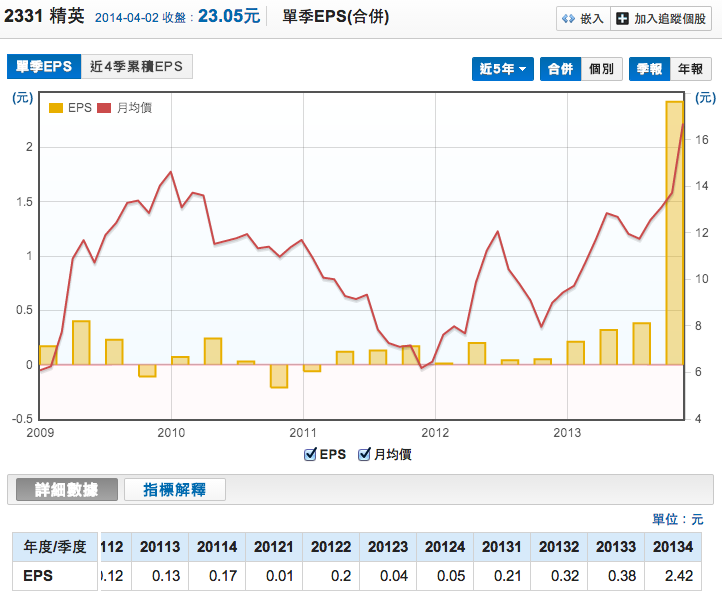Screen dimensions: 722x600
Task: Open the 近5年 time range dropdown
Action: pos(502,68)
